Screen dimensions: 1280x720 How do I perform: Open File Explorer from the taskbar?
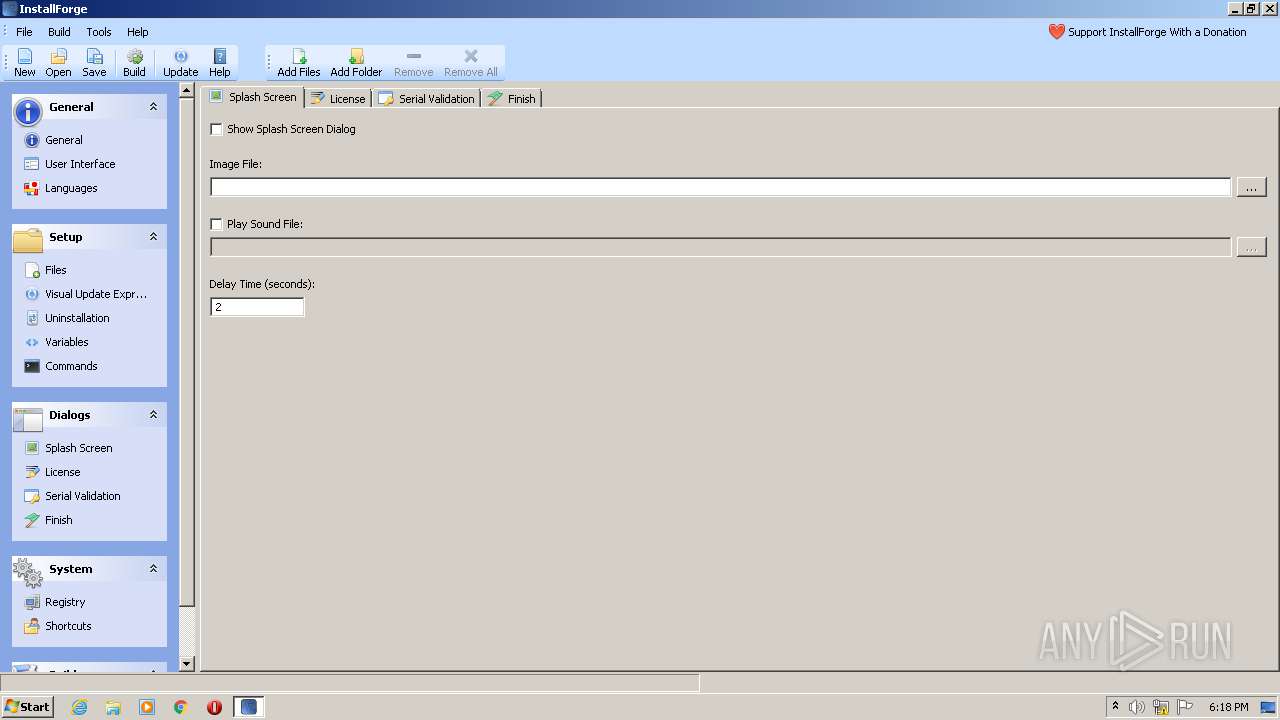pyautogui.click(x=113, y=707)
